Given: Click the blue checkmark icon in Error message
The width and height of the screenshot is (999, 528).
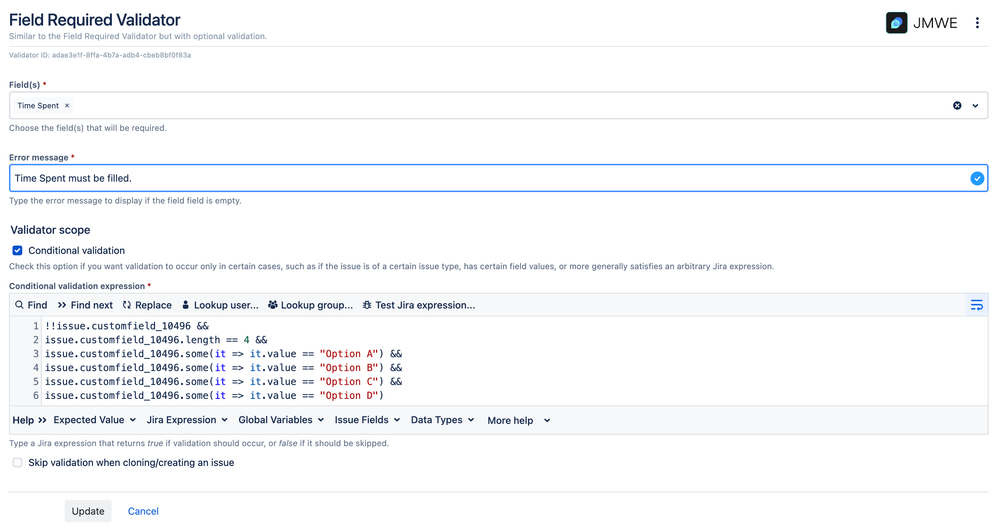Looking at the screenshot, I should (977, 178).
